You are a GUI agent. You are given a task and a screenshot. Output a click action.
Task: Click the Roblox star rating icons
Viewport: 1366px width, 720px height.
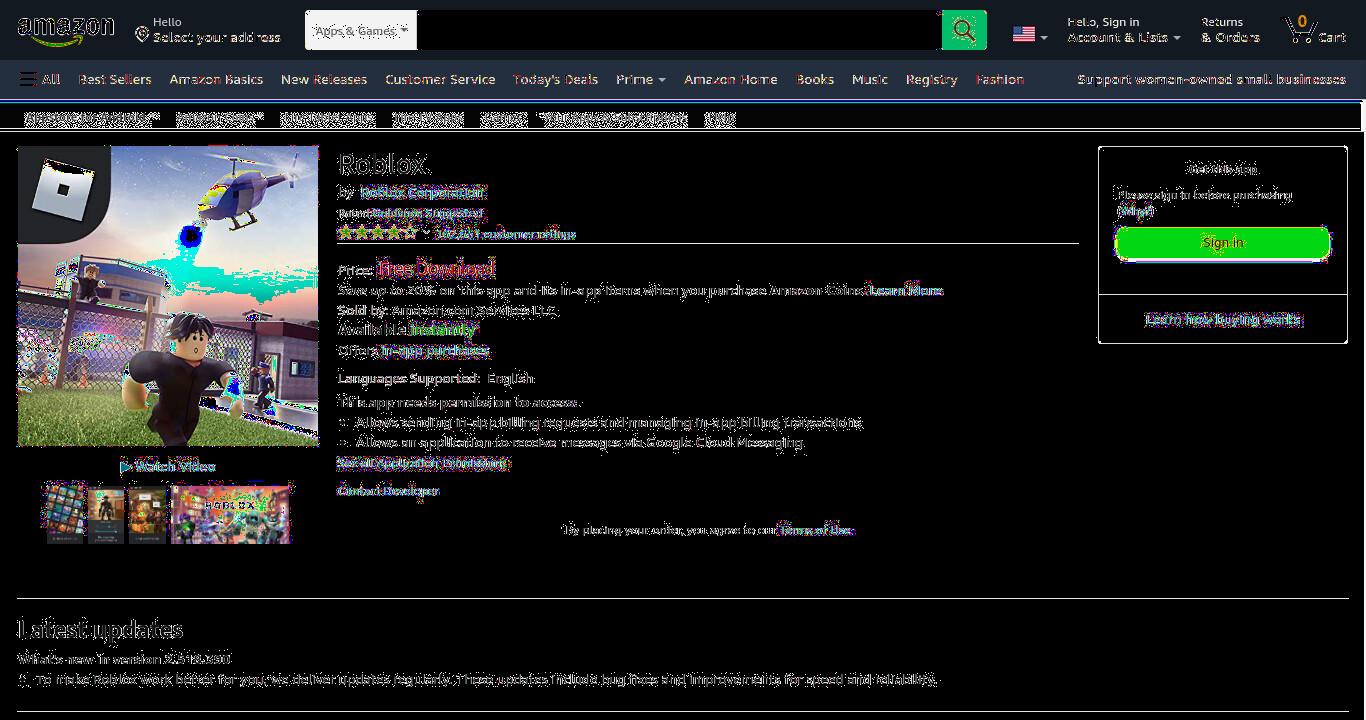click(377, 232)
